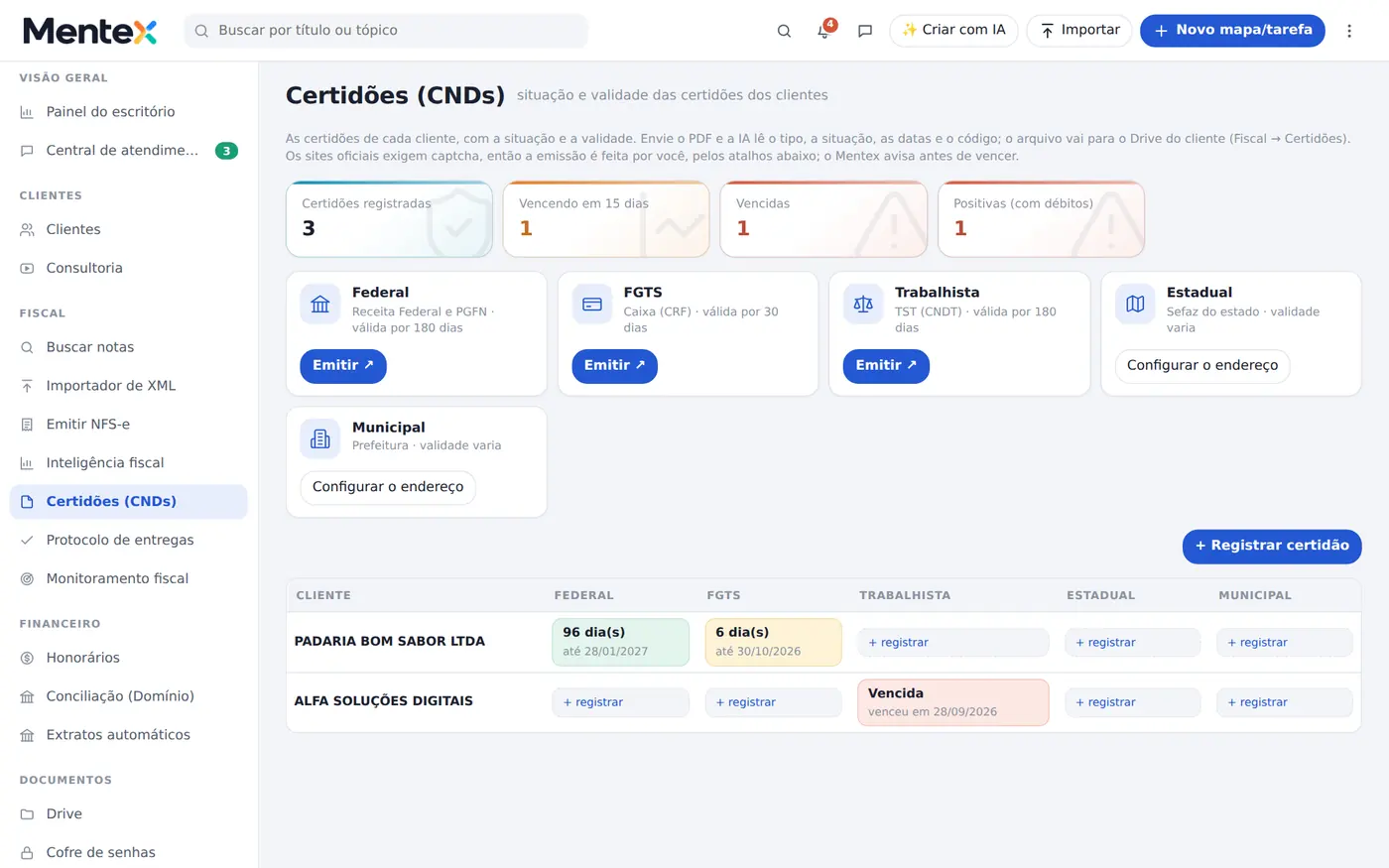
Task: Click Emitir on the Federal card
Action: (343, 366)
